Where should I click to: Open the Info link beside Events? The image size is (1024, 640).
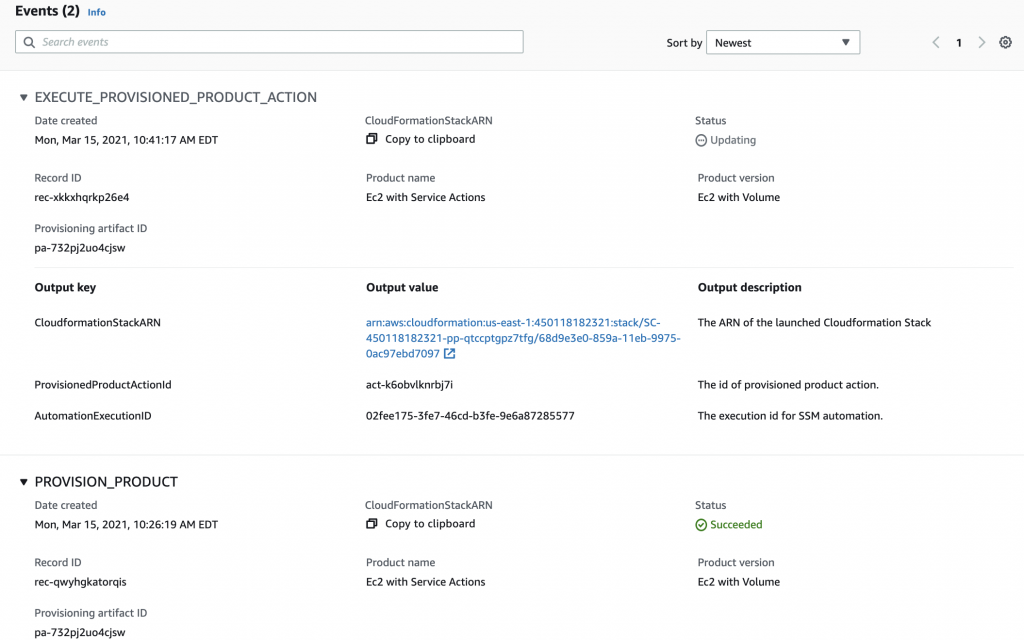pyautogui.click(x=96, y=12)
